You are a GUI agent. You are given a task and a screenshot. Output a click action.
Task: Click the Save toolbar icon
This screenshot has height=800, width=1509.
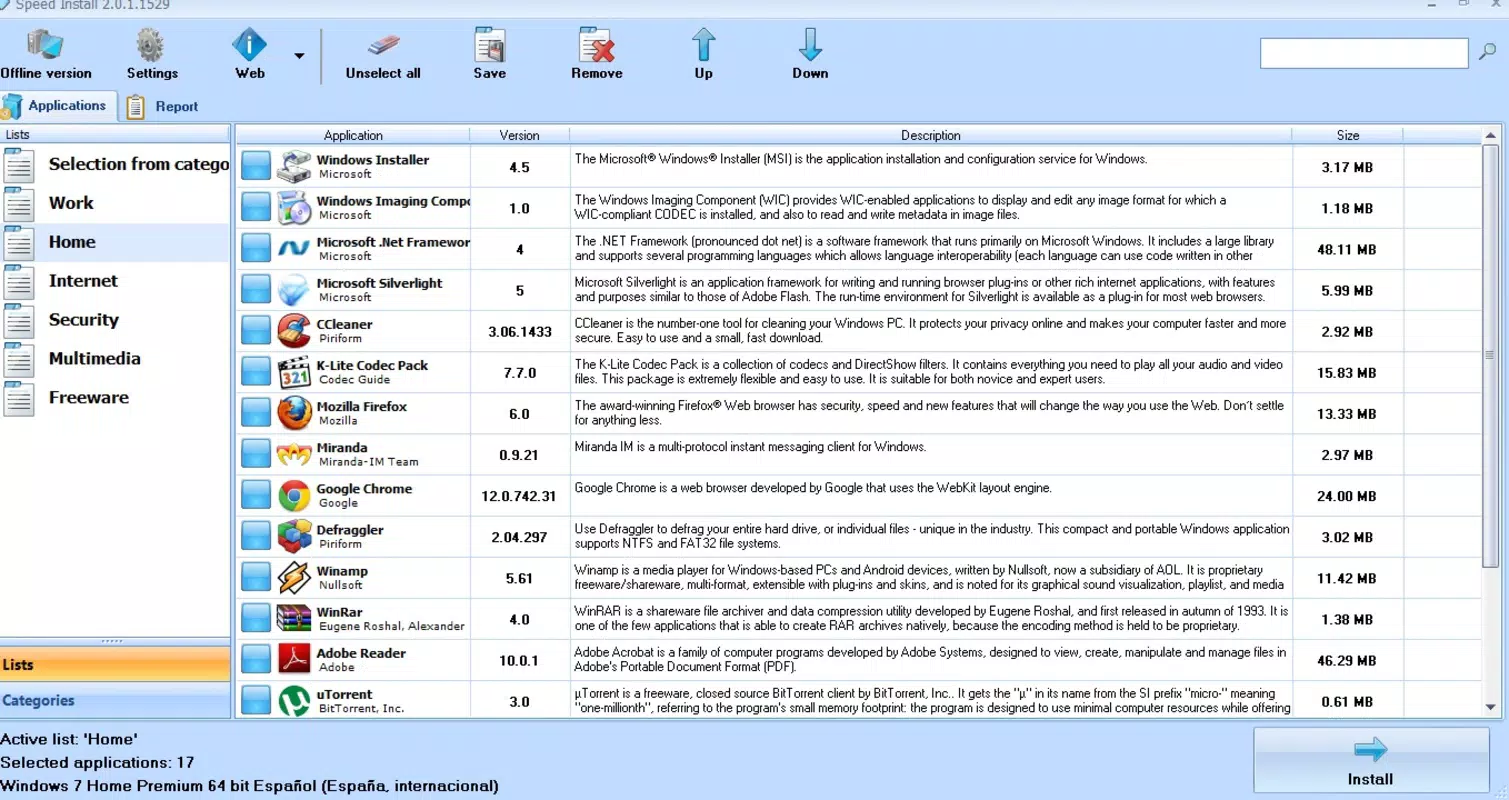[x=489, y=45]
